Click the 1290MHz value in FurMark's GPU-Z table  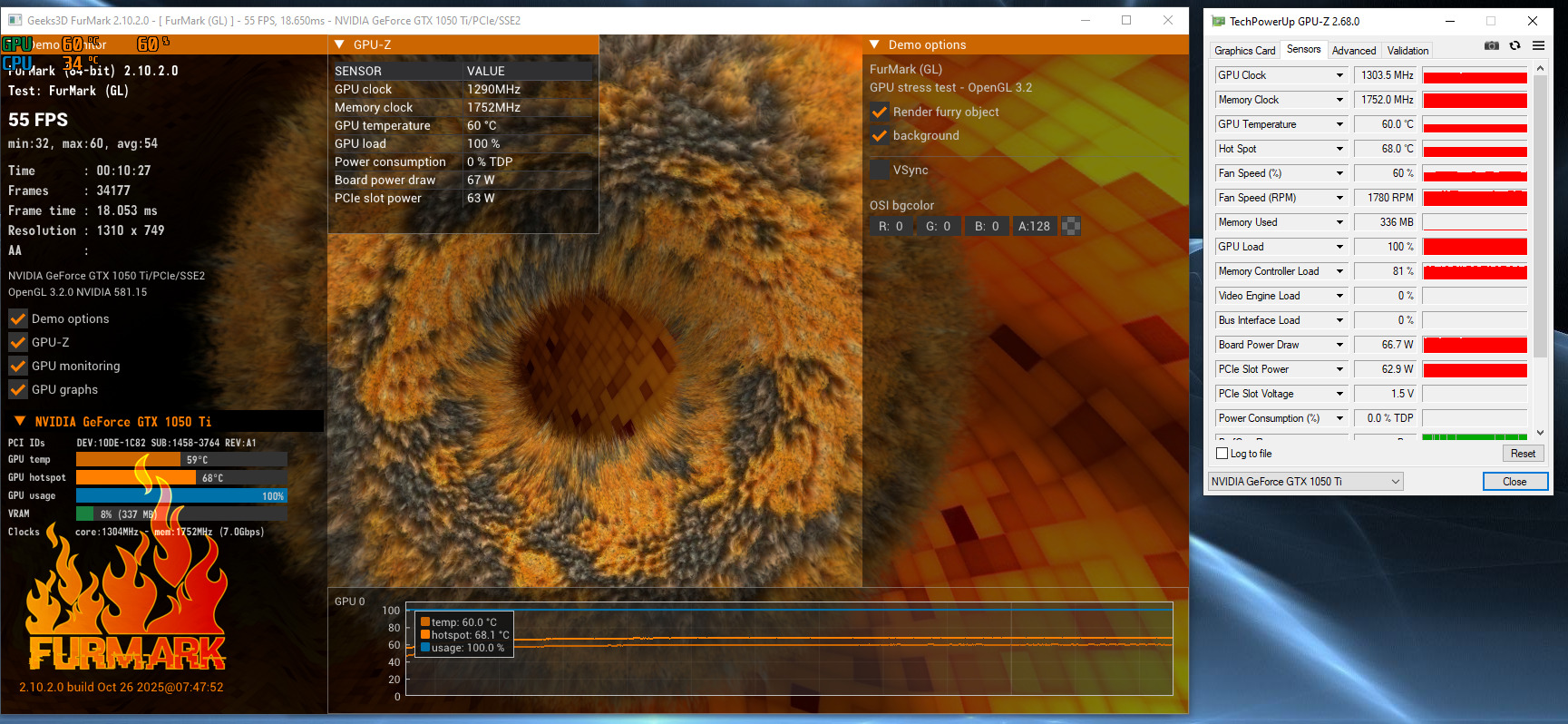[493, 89]
